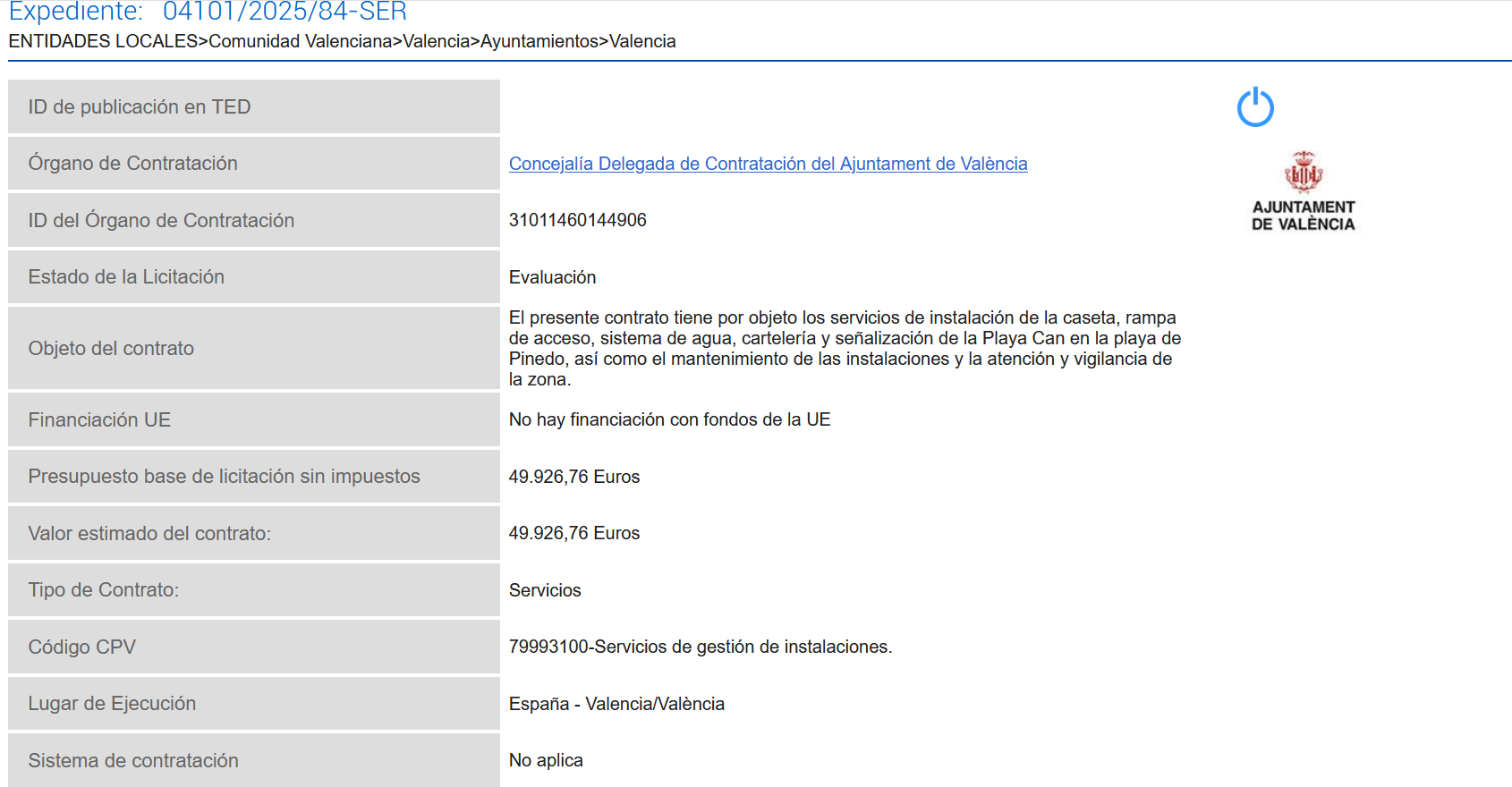The image size is (1512, 787).
Task: Open Concejalía Delegada de Contratación link
Action: pyautogui.click(x=768, y=164)
